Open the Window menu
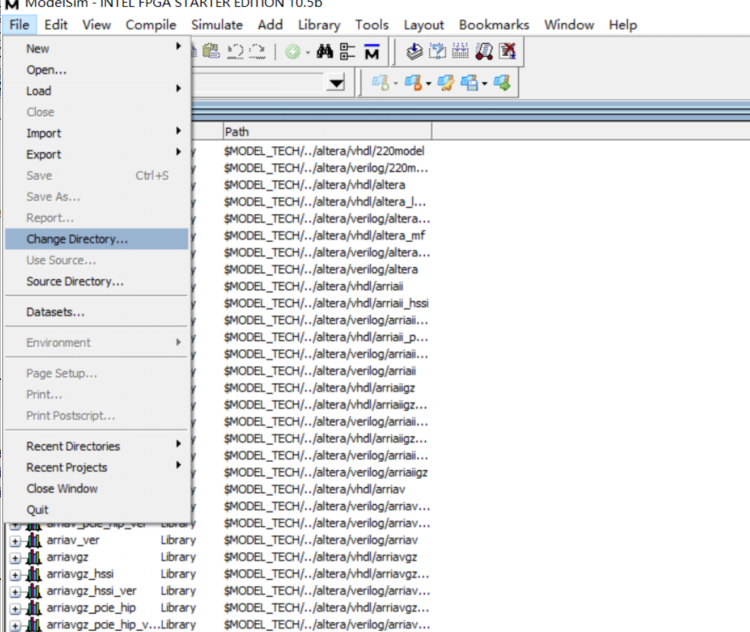The width and height of the screenshot is (750, 632). click(x=569, y=25)
